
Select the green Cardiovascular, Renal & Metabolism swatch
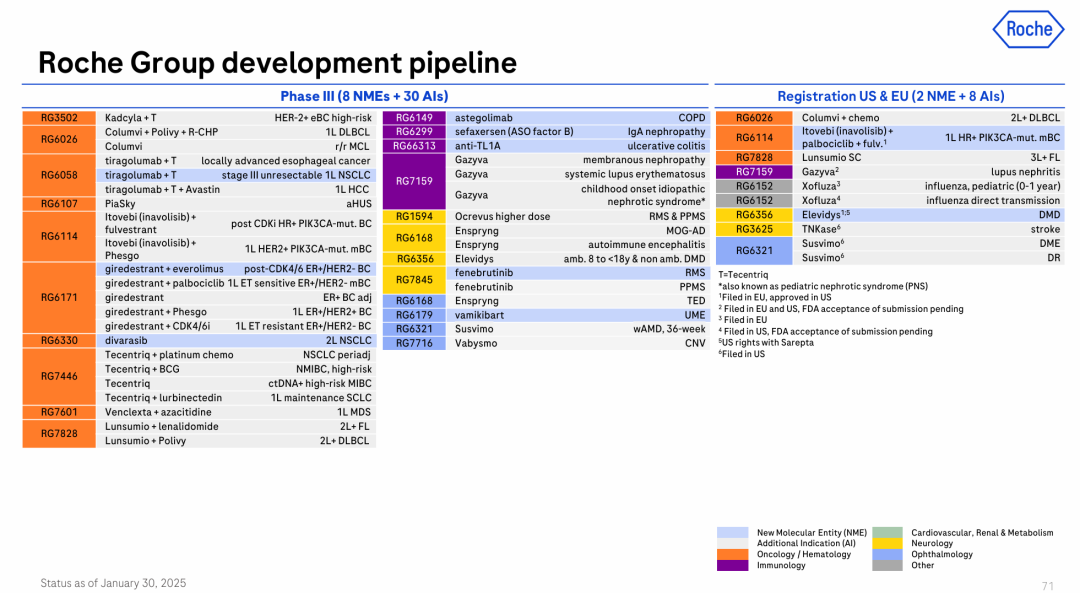pos(887,532)
